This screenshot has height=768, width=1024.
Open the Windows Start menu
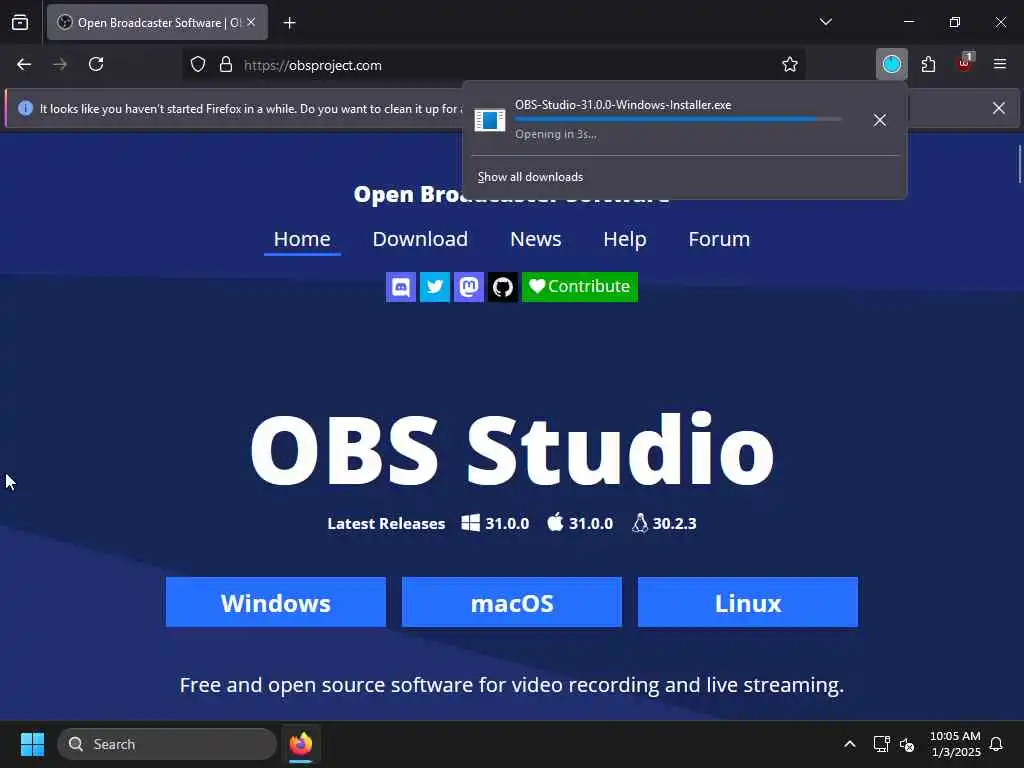(32, 744)
